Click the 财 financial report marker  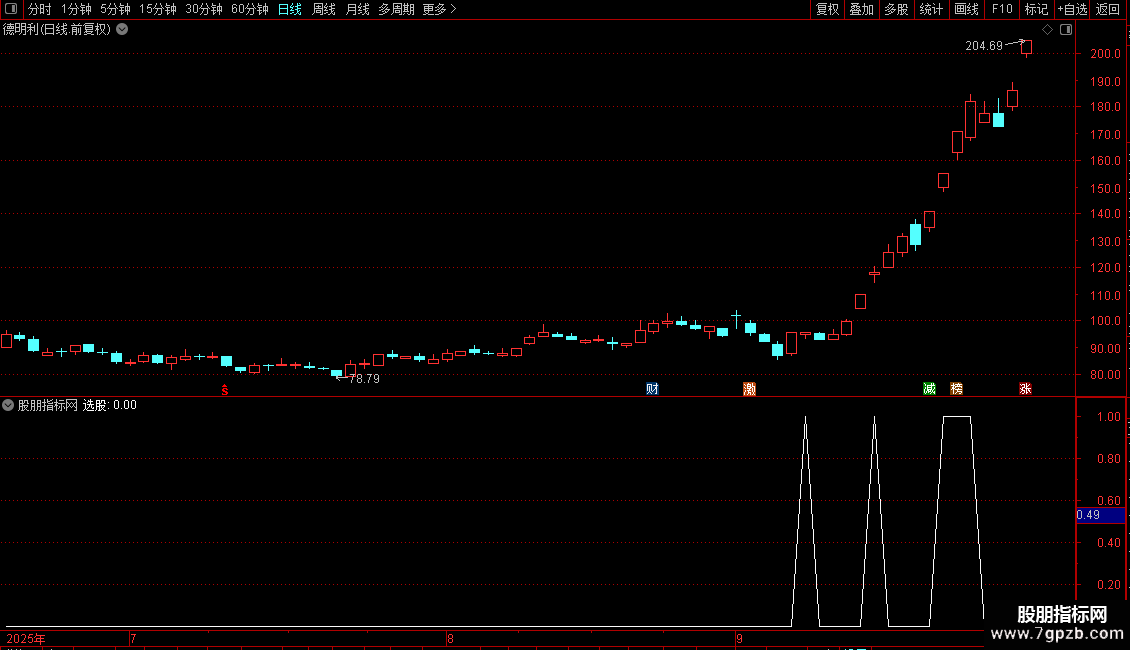[652, 389]
